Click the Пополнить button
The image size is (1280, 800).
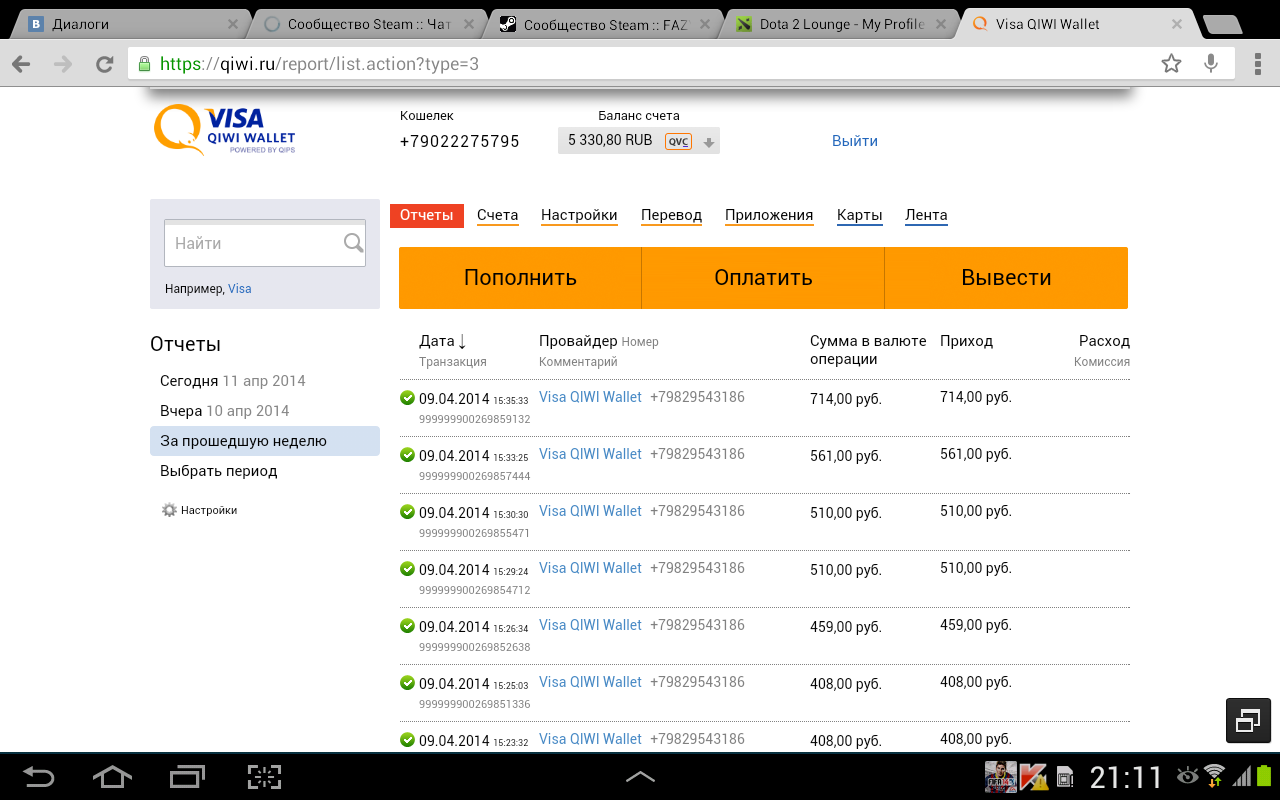tap(520, 278)
